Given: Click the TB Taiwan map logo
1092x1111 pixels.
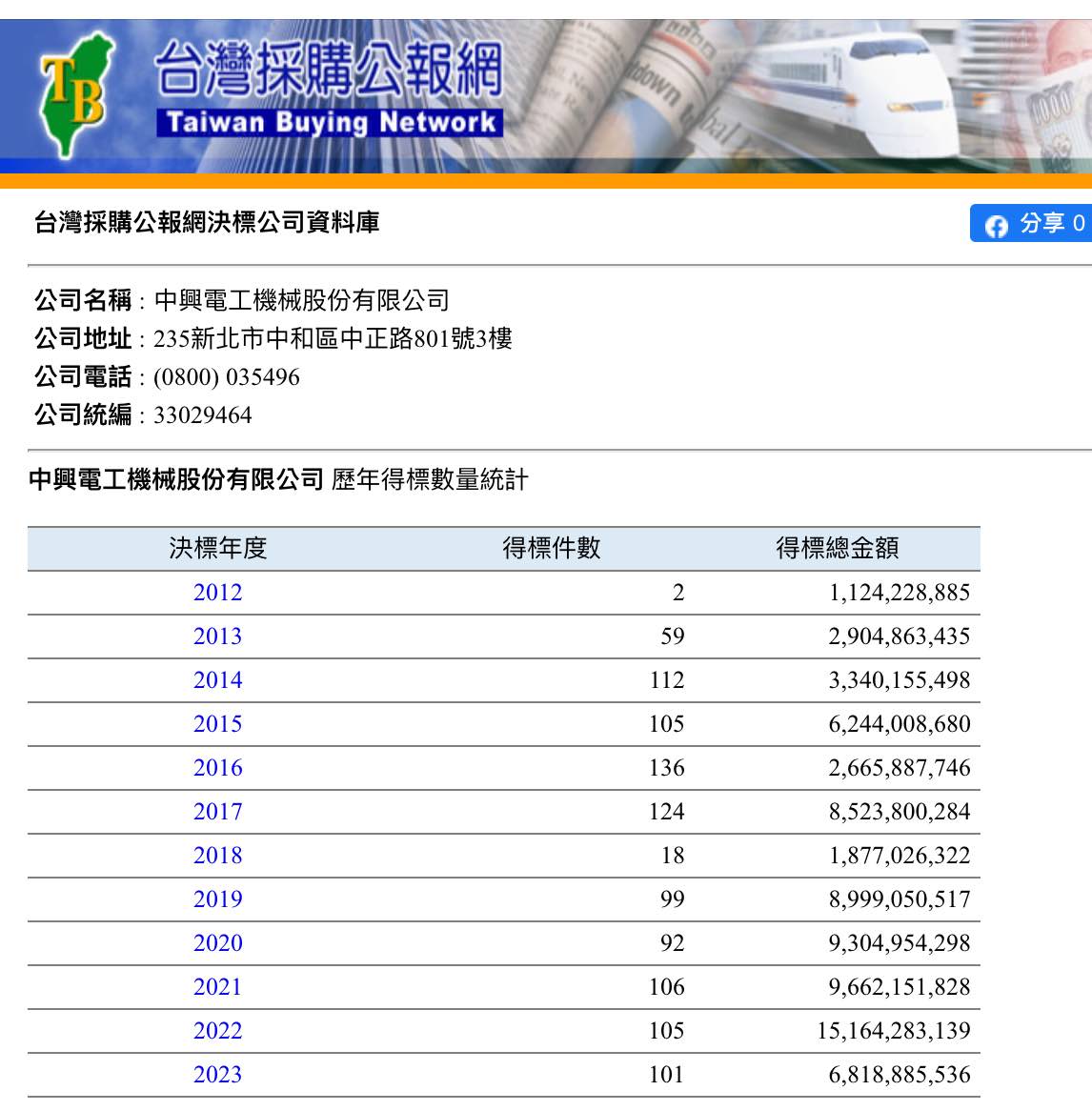Looking at the screenshot, I should (x=76, y=94).
